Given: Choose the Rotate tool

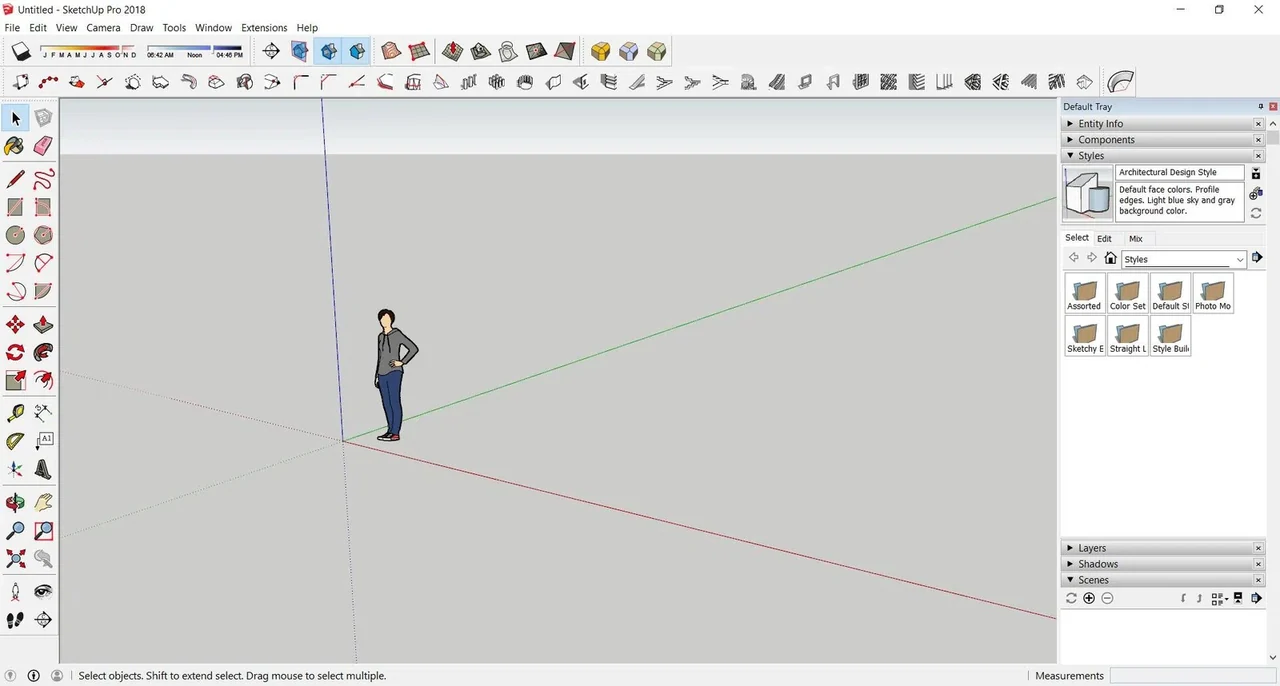Looking at the screenshot, I should (x=15, y=352).
